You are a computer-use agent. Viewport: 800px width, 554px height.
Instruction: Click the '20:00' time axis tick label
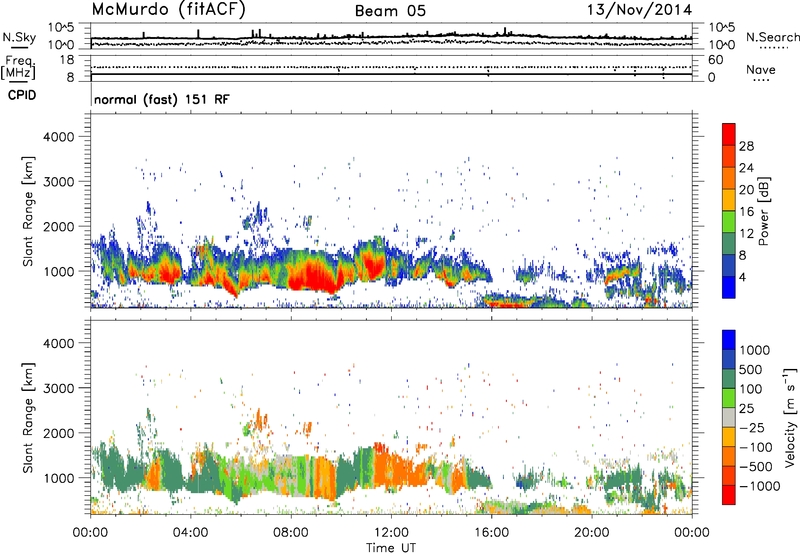coord(591,532)
